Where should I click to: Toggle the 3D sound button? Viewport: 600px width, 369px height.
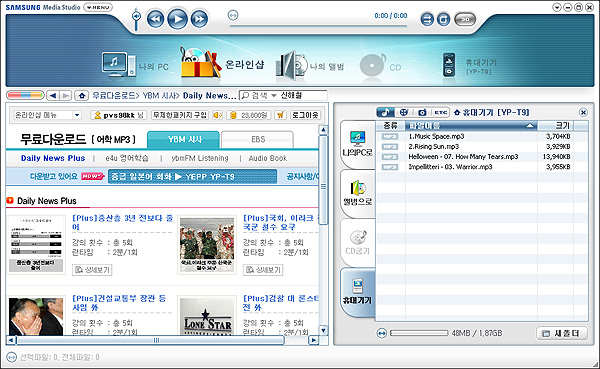tap(465, 19)
